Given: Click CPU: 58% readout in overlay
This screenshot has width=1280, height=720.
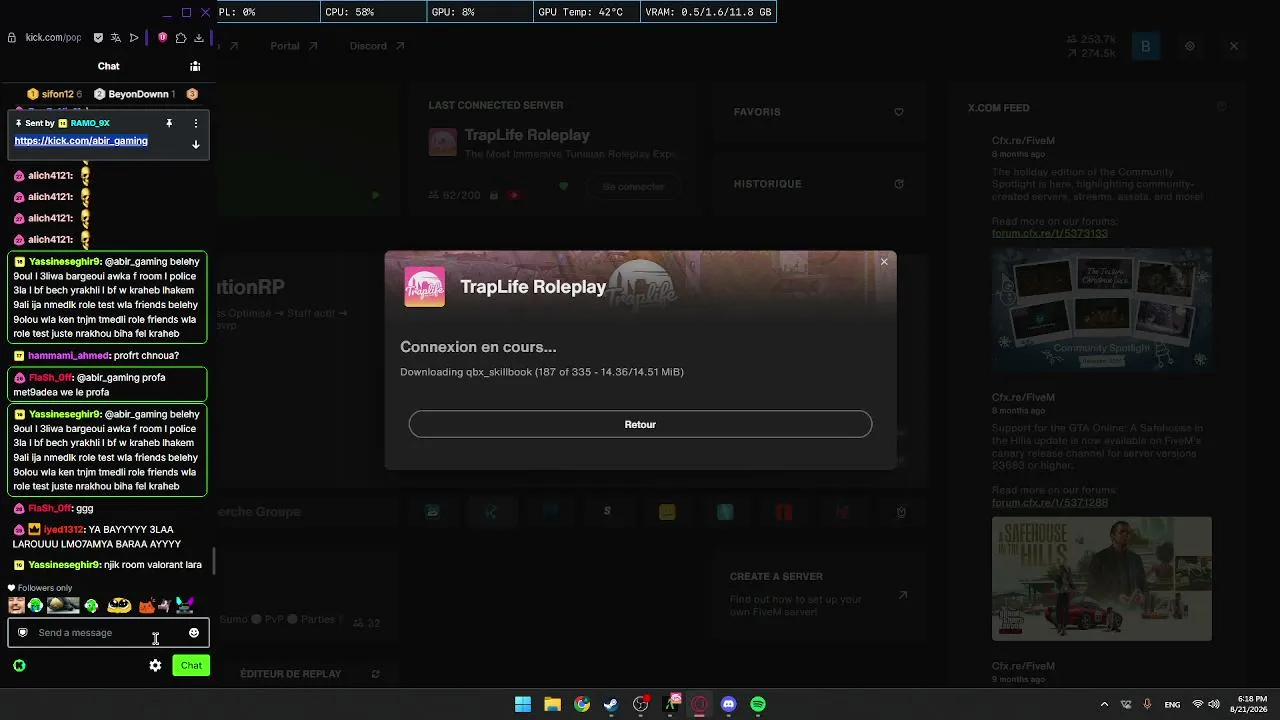Looking at the screenshot, I should (x=350, y=12).
